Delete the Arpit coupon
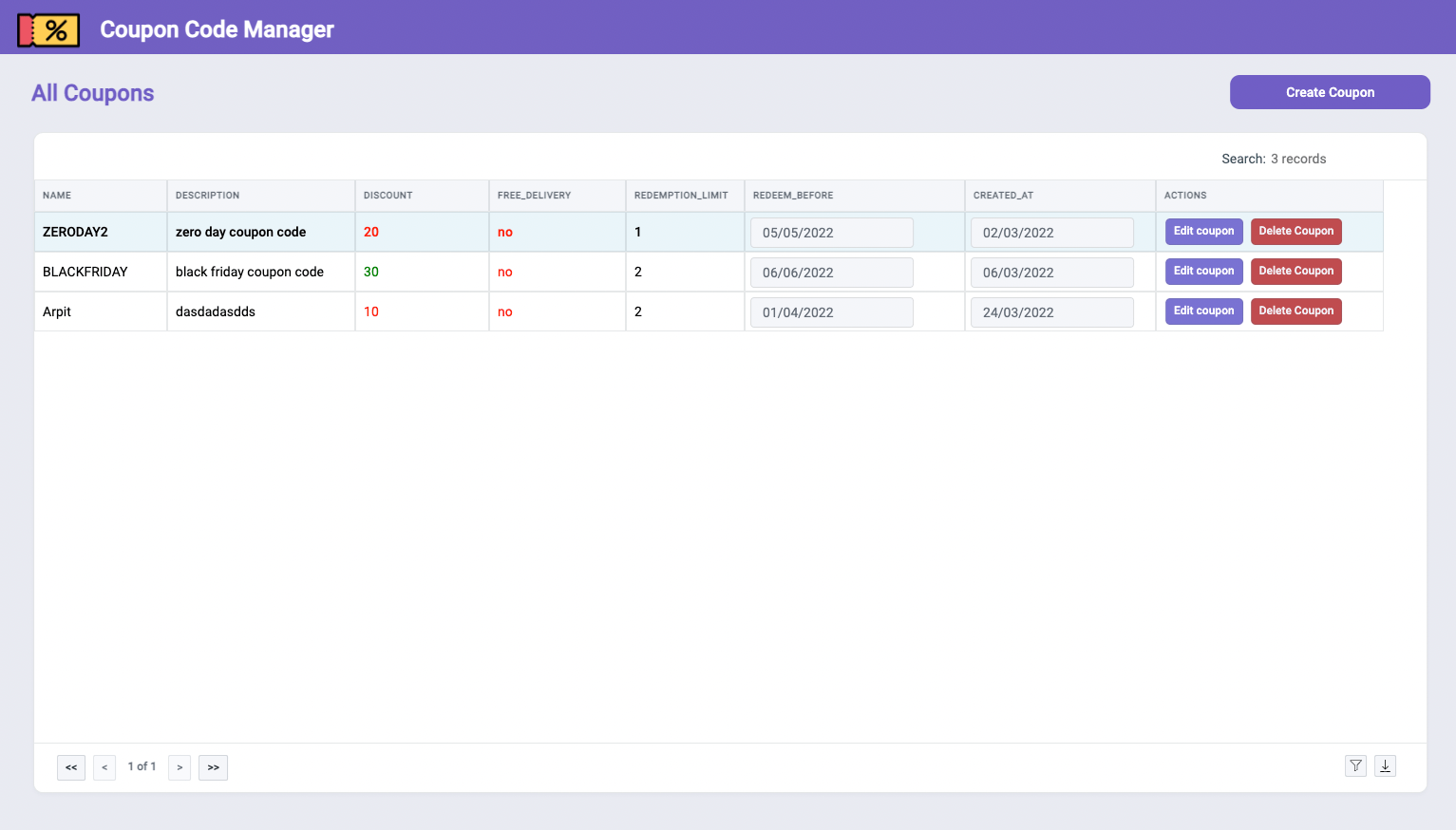The width and height of the screenshot is (1456, 830). point(1295,311)
